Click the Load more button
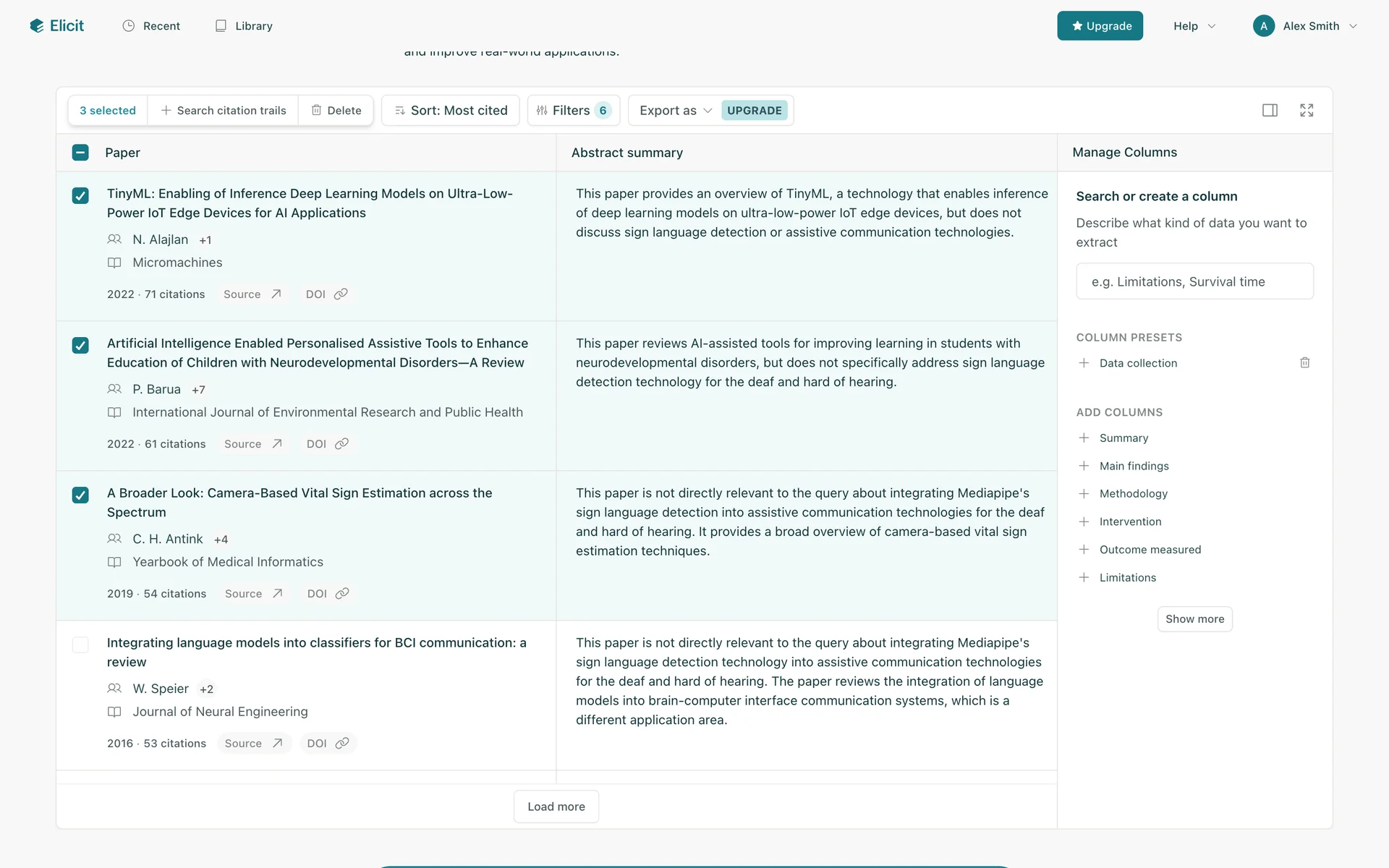 556,806
